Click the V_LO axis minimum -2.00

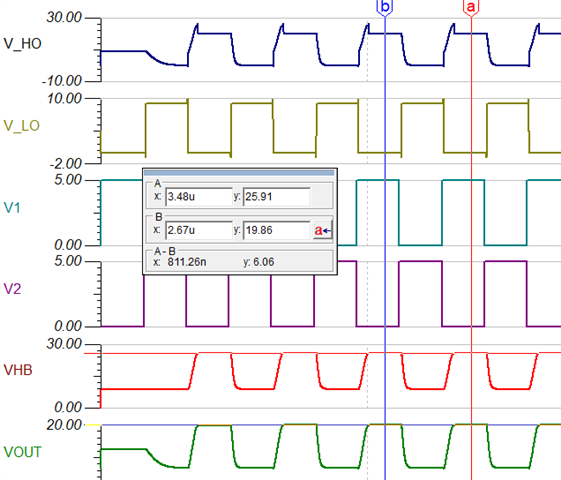(65, 164)
